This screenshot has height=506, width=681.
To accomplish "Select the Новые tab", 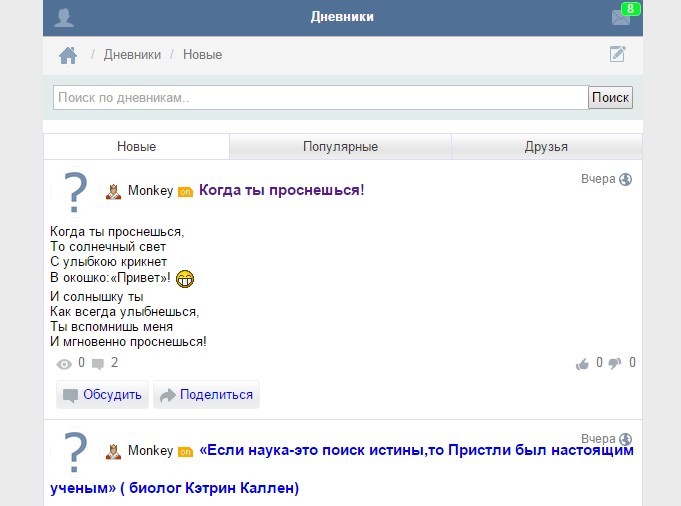I will 137,147.
